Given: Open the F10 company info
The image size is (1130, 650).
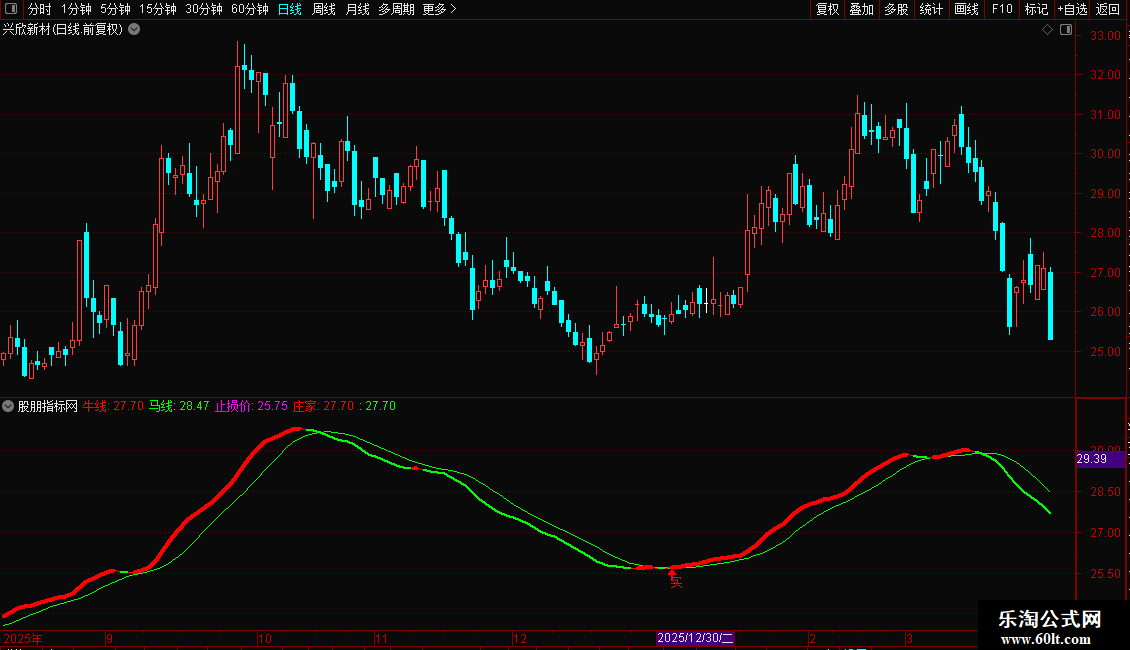Looking at the screenshot, I should (x=1002, y=9).
